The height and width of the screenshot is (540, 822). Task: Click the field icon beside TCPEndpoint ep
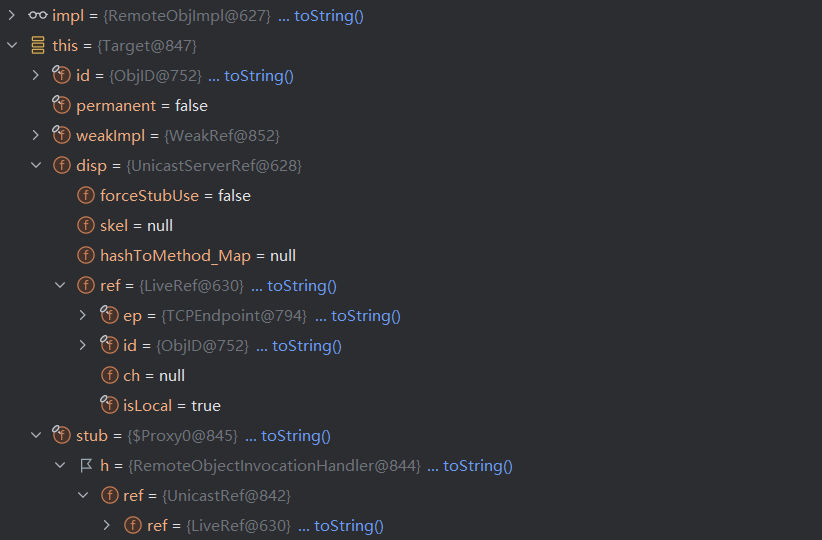[x=110, y=316]
